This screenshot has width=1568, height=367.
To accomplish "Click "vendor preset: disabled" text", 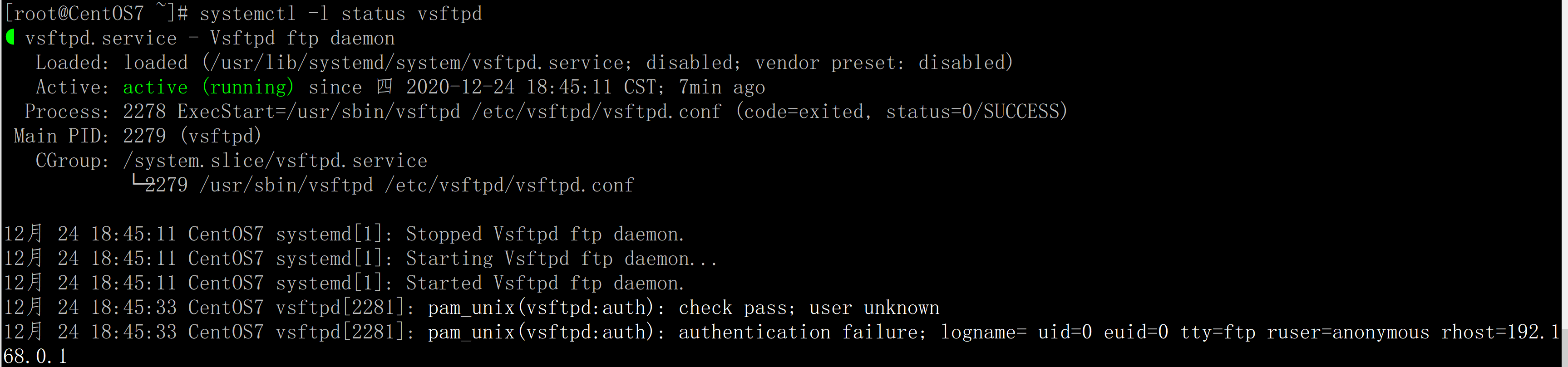I will coord(883,63).
